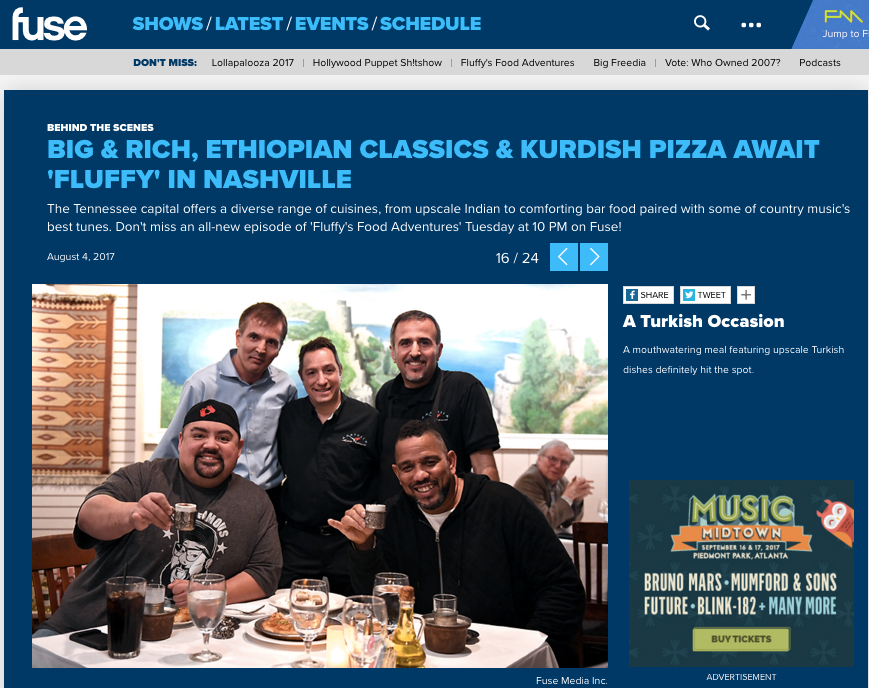Tweet this gallery photo
Viewport: 869px width, 688px height.
(706, 295)
